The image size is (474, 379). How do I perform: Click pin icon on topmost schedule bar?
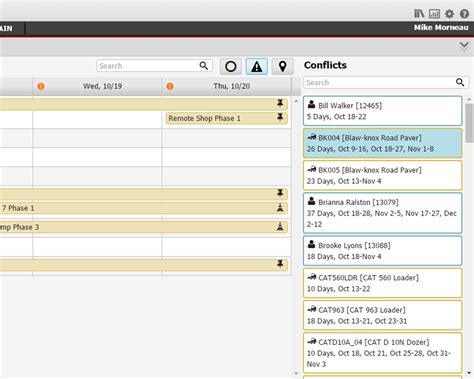pyautogui.click(x=280, y=103)
